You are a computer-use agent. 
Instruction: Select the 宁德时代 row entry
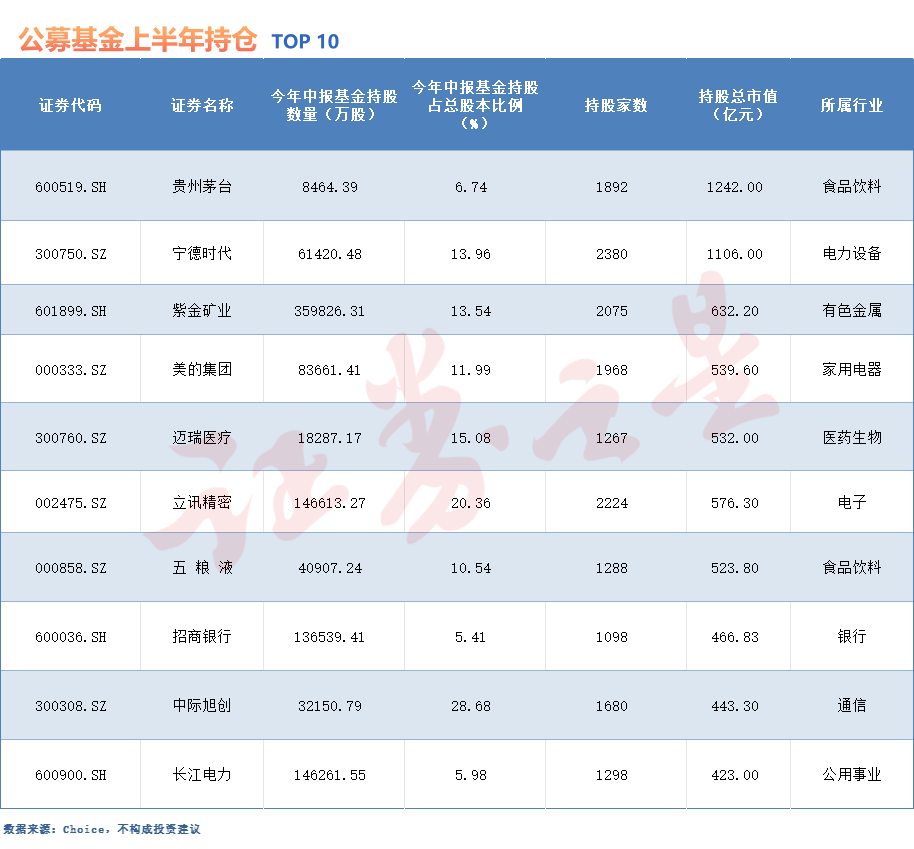click(200, 252)
